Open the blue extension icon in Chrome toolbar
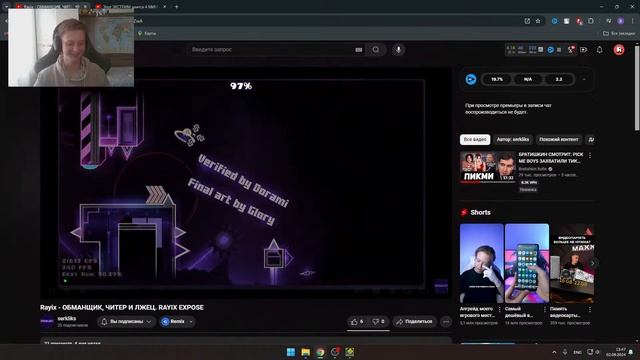Image resolution: width=640 pixels, height=360 pixels. [554, 21]
